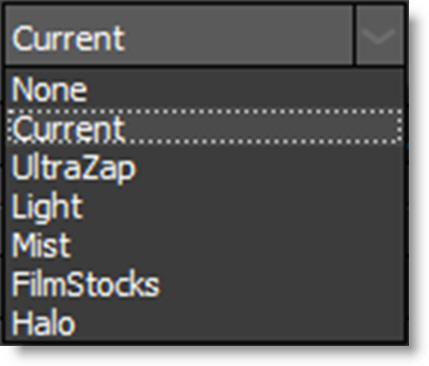Set the filter choice to UltraZap
The image size is (429, 366).
[204, 168]
